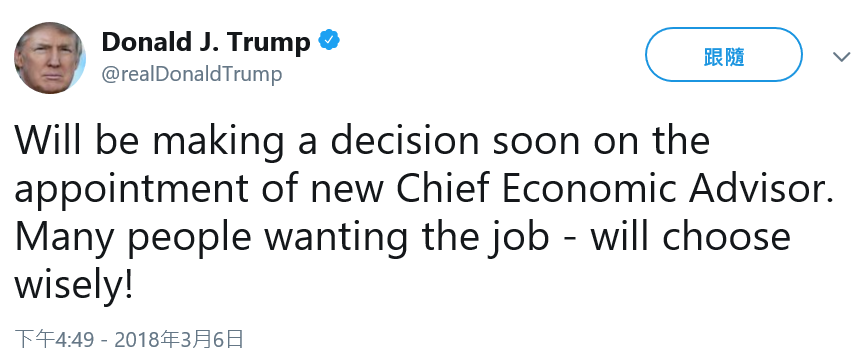Open Donald J. Trump's profile avatar photo
859x362 pixels.
[49, 58]
